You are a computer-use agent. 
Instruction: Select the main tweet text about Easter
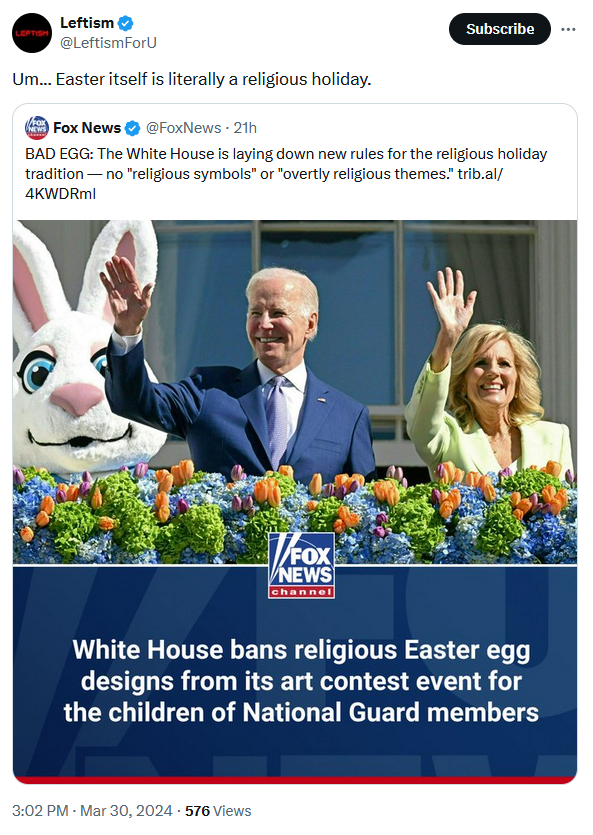click(192, 79)
